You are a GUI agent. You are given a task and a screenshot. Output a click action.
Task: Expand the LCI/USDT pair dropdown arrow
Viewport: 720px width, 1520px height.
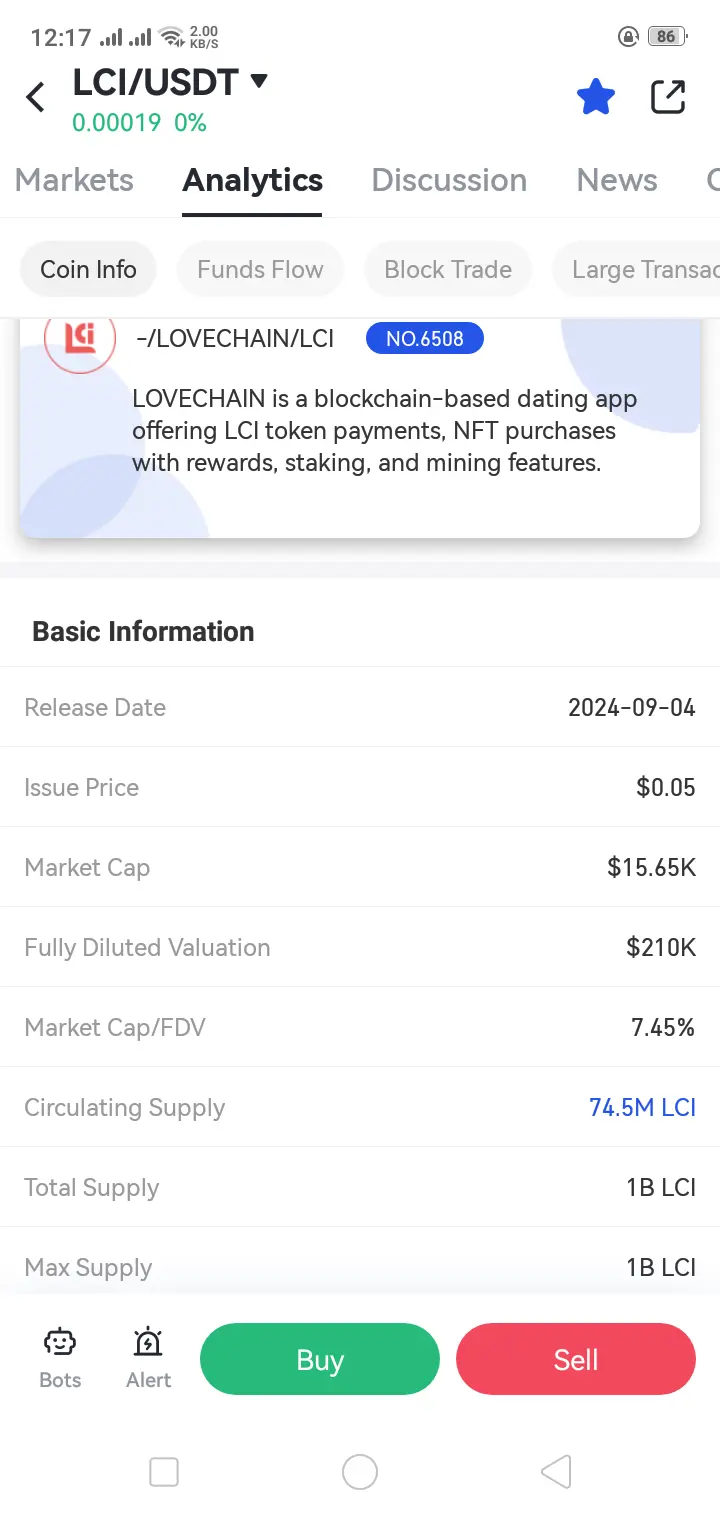[x=259, y=81]
